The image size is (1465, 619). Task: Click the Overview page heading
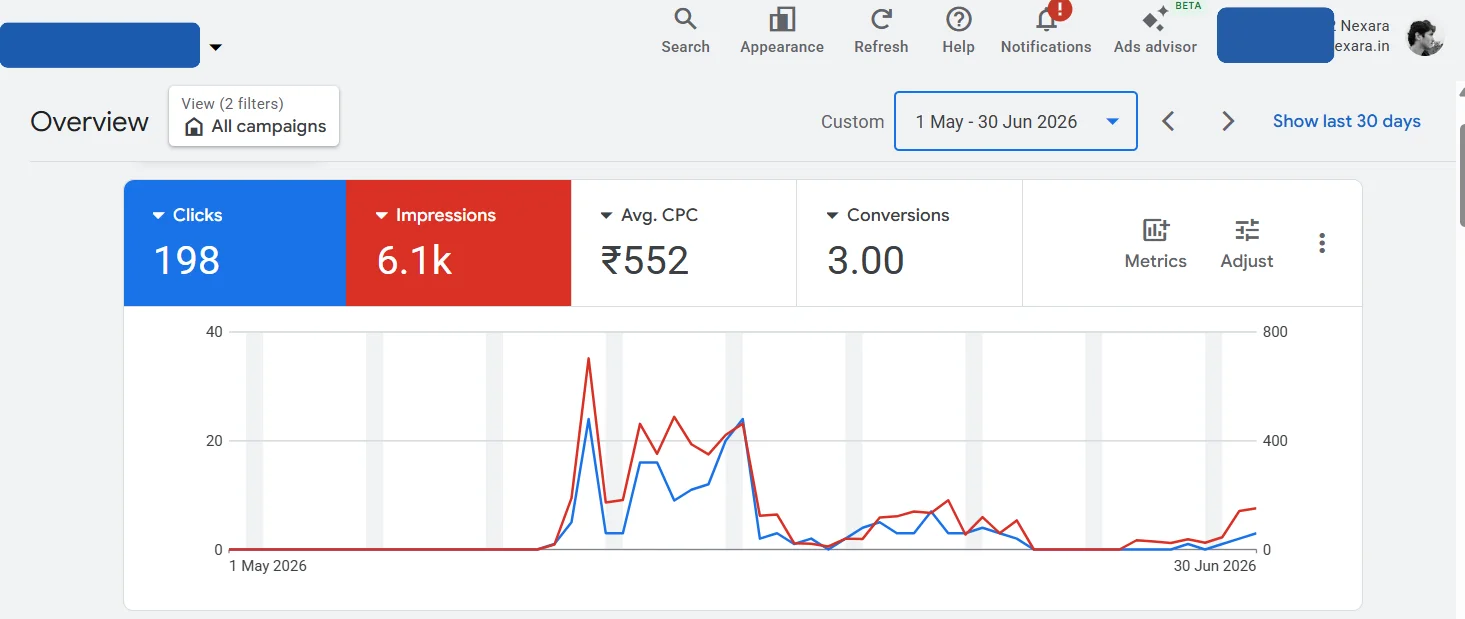(x=89, y=122)
